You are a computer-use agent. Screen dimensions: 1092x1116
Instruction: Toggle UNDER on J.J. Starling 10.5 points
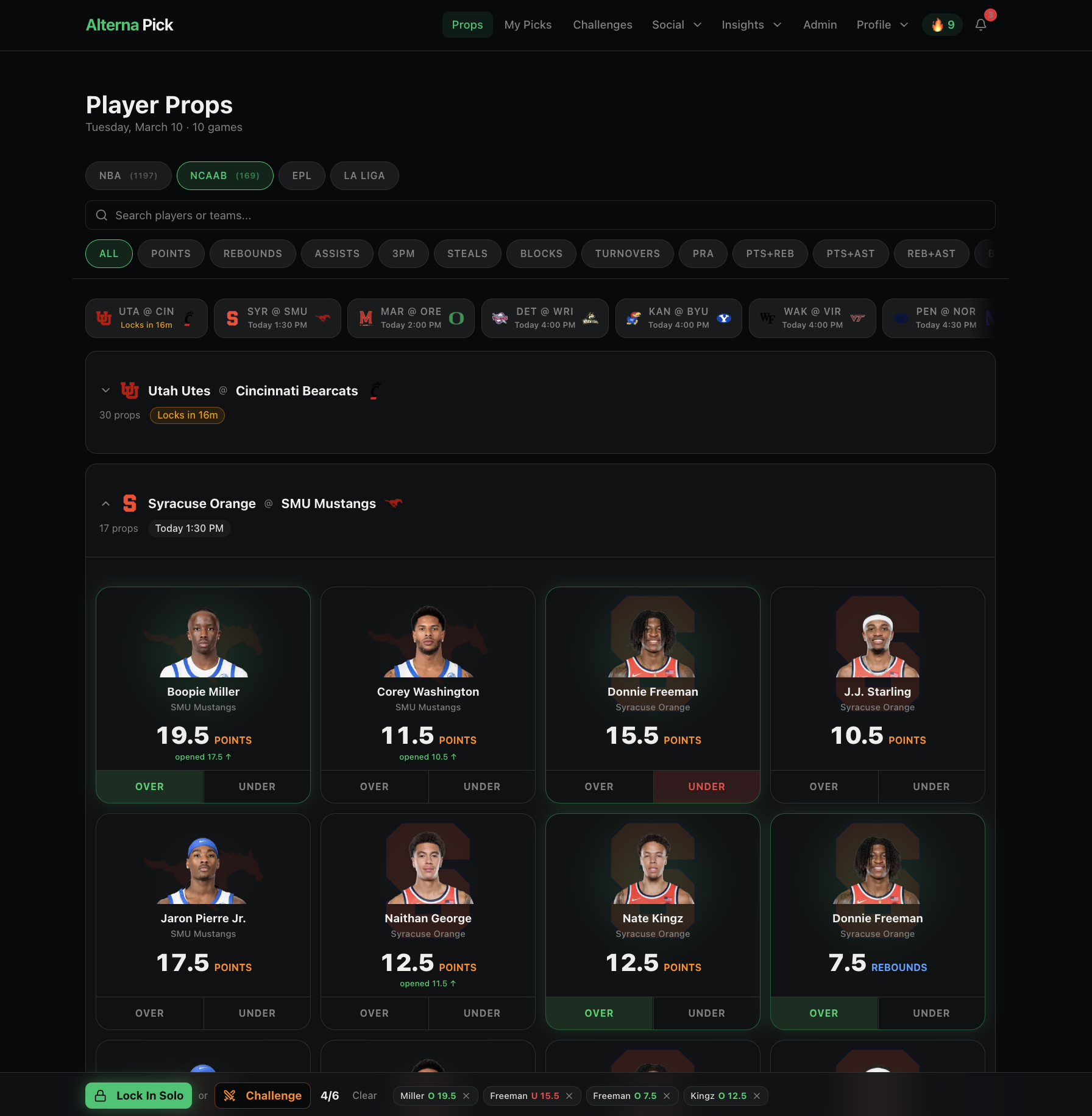pyautogui.click(x=931, y=786)
